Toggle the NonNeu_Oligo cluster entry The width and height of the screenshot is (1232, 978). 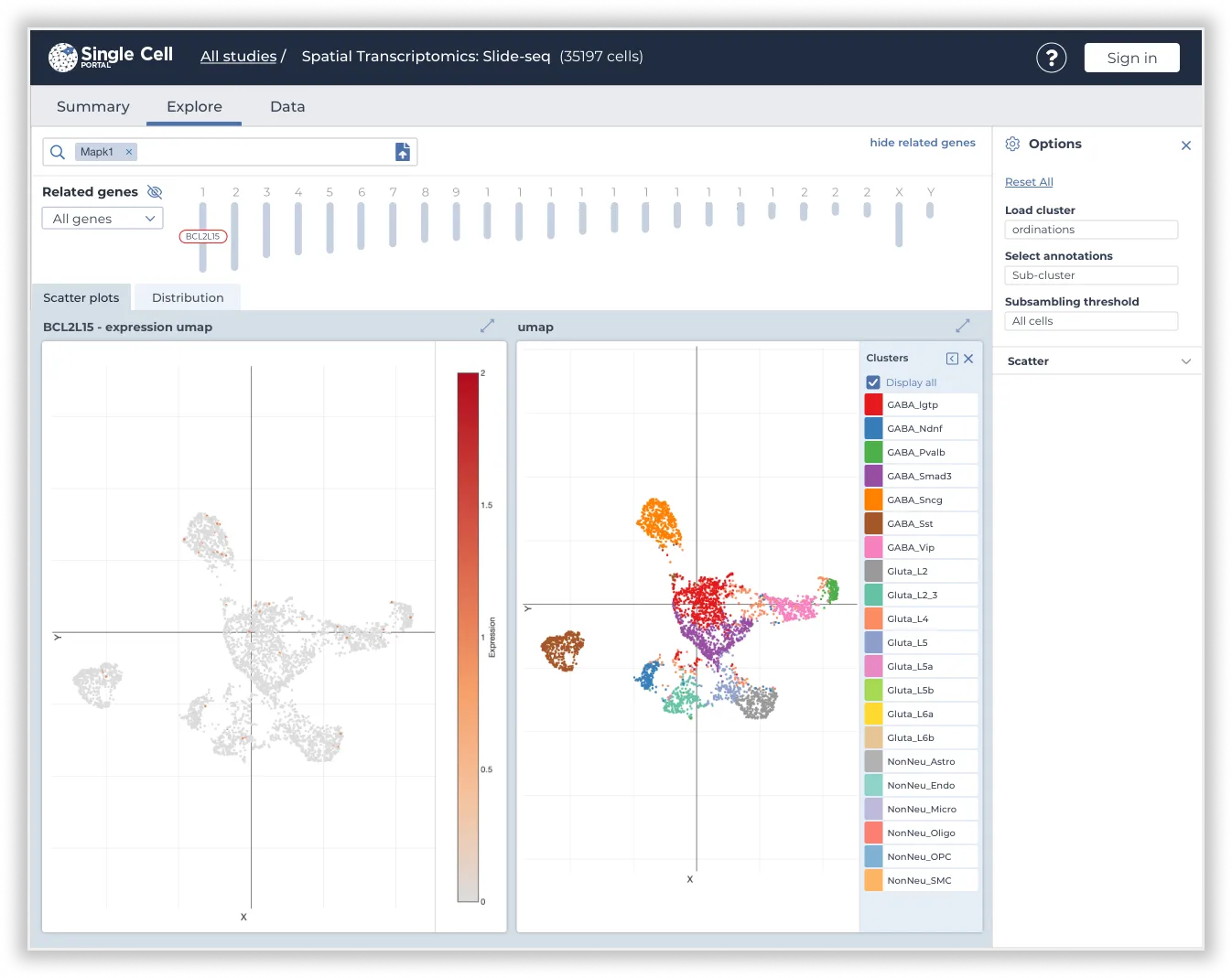click(921, 833)
